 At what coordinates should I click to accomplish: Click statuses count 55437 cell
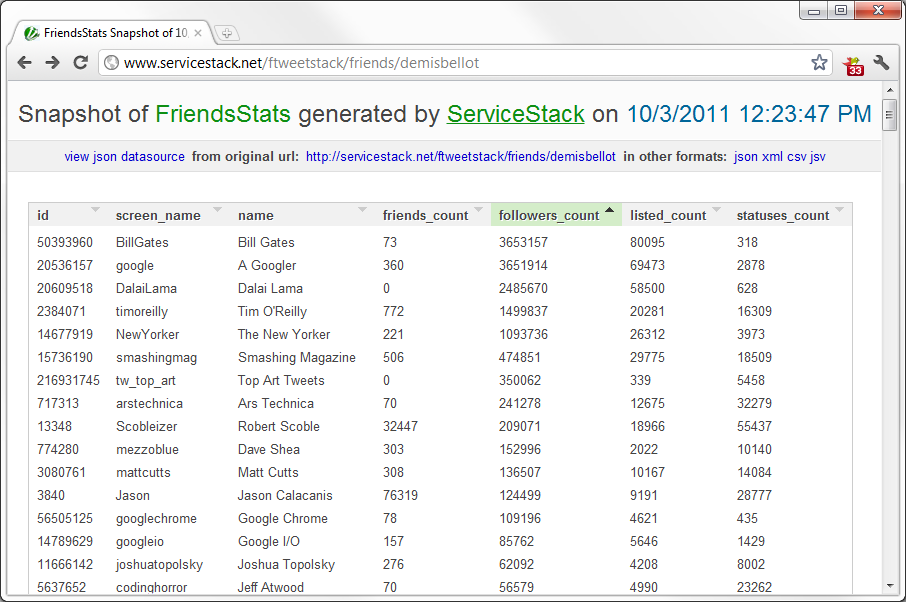(x=754, y=426)
